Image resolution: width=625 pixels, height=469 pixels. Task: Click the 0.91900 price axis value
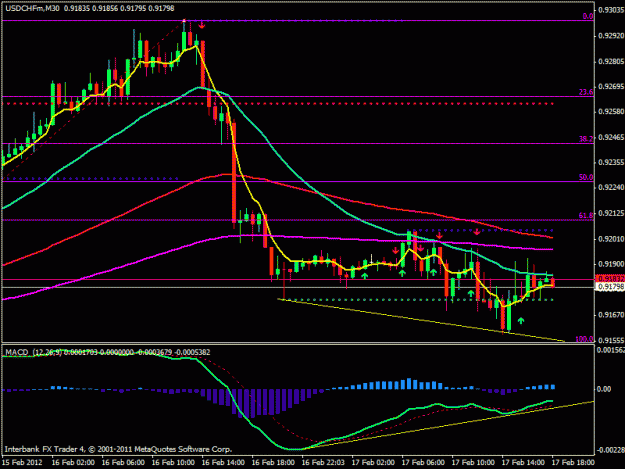point(611,264)
